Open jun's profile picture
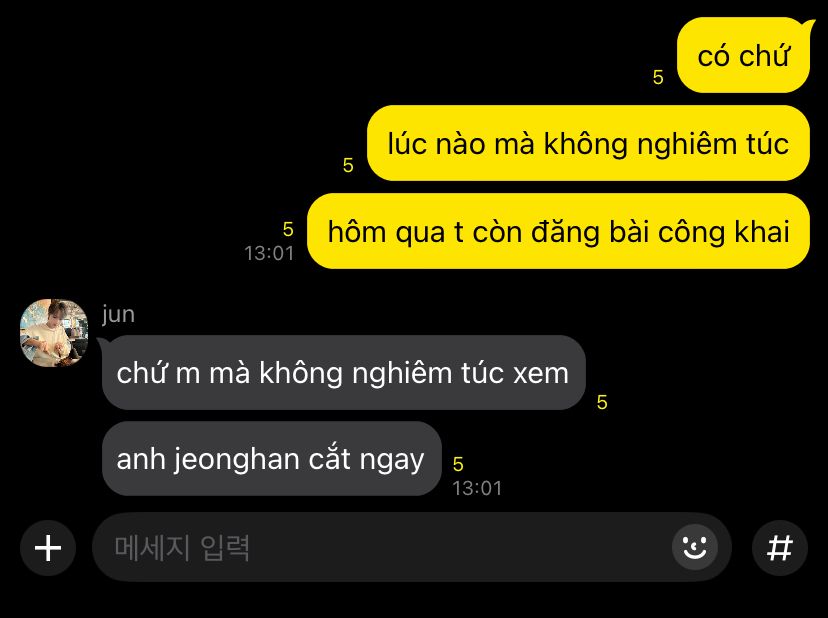The width and height of the screenshot is (828, 618). click(x=54, y=333)
